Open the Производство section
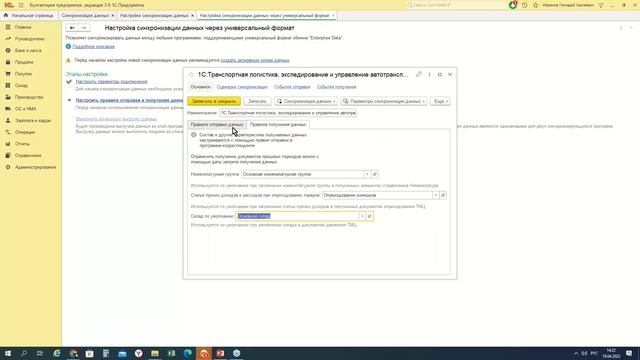The width and height of the screenshot is (640, 360). [x=29, y=97]
